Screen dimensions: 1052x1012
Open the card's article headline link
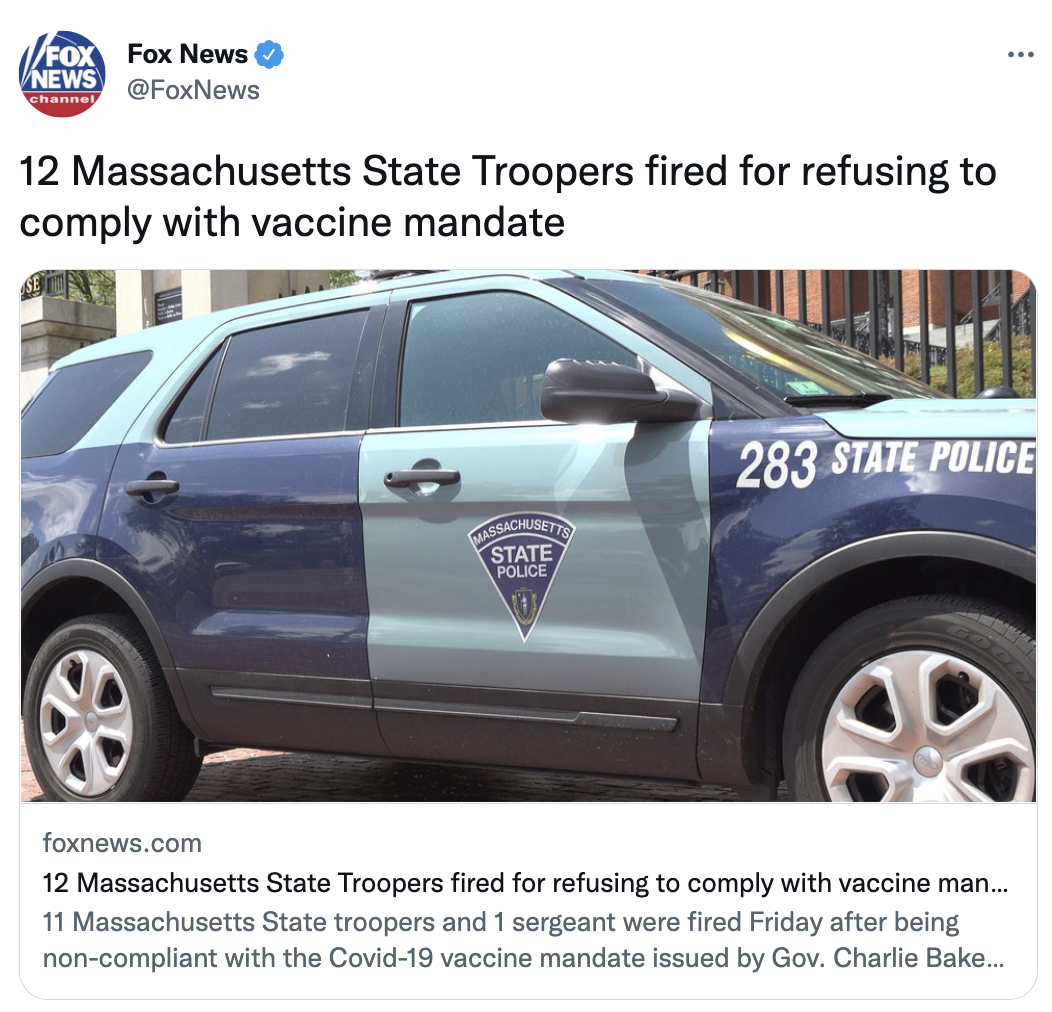pyautogui.click(x=525, y=883)
